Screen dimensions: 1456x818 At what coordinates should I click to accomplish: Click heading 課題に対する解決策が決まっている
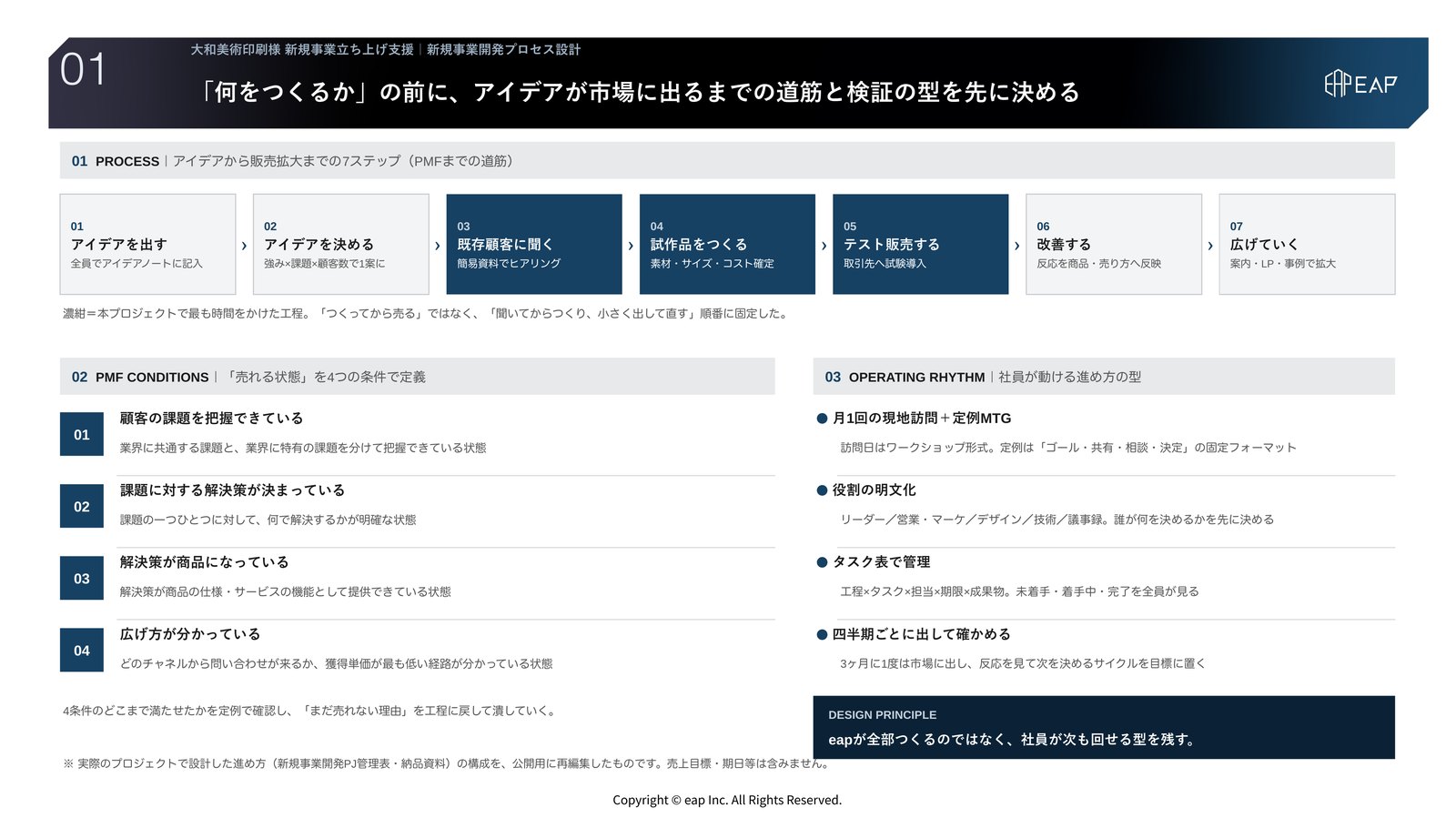(x=233, y=490)
